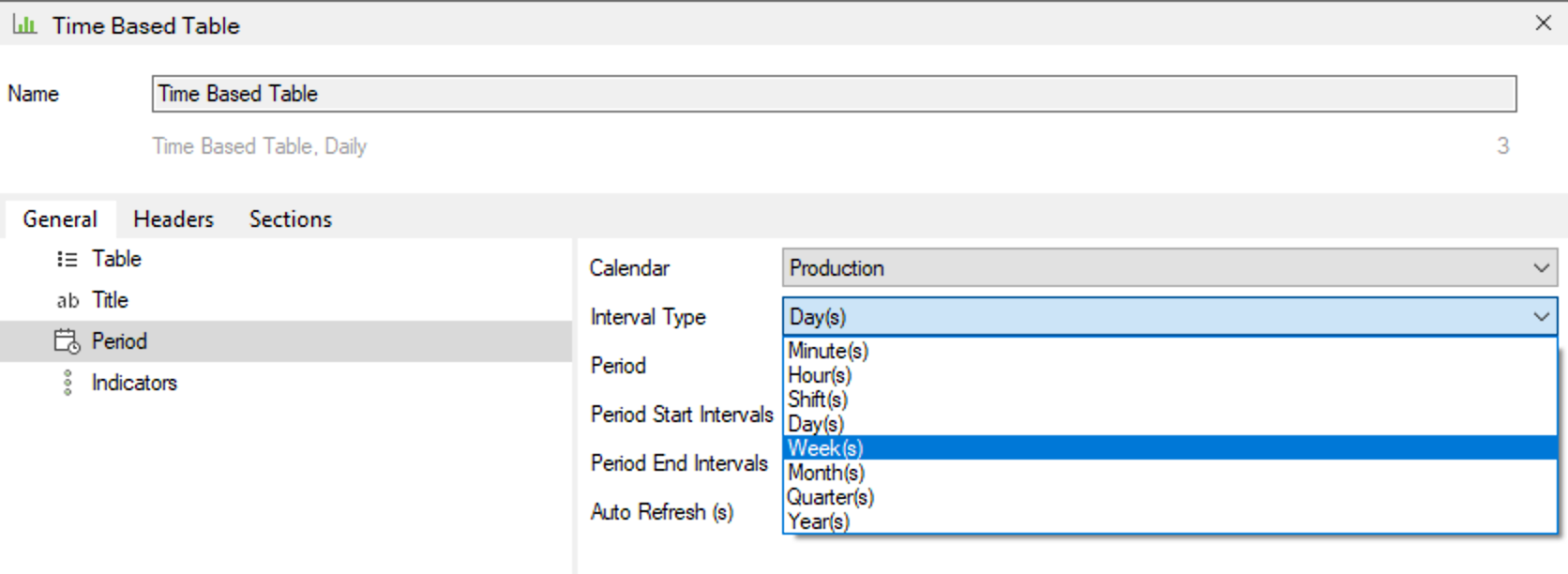The image size is (1568, 574).
Task: Choose Quarter(s) from the interval list
Action: 1169,497
